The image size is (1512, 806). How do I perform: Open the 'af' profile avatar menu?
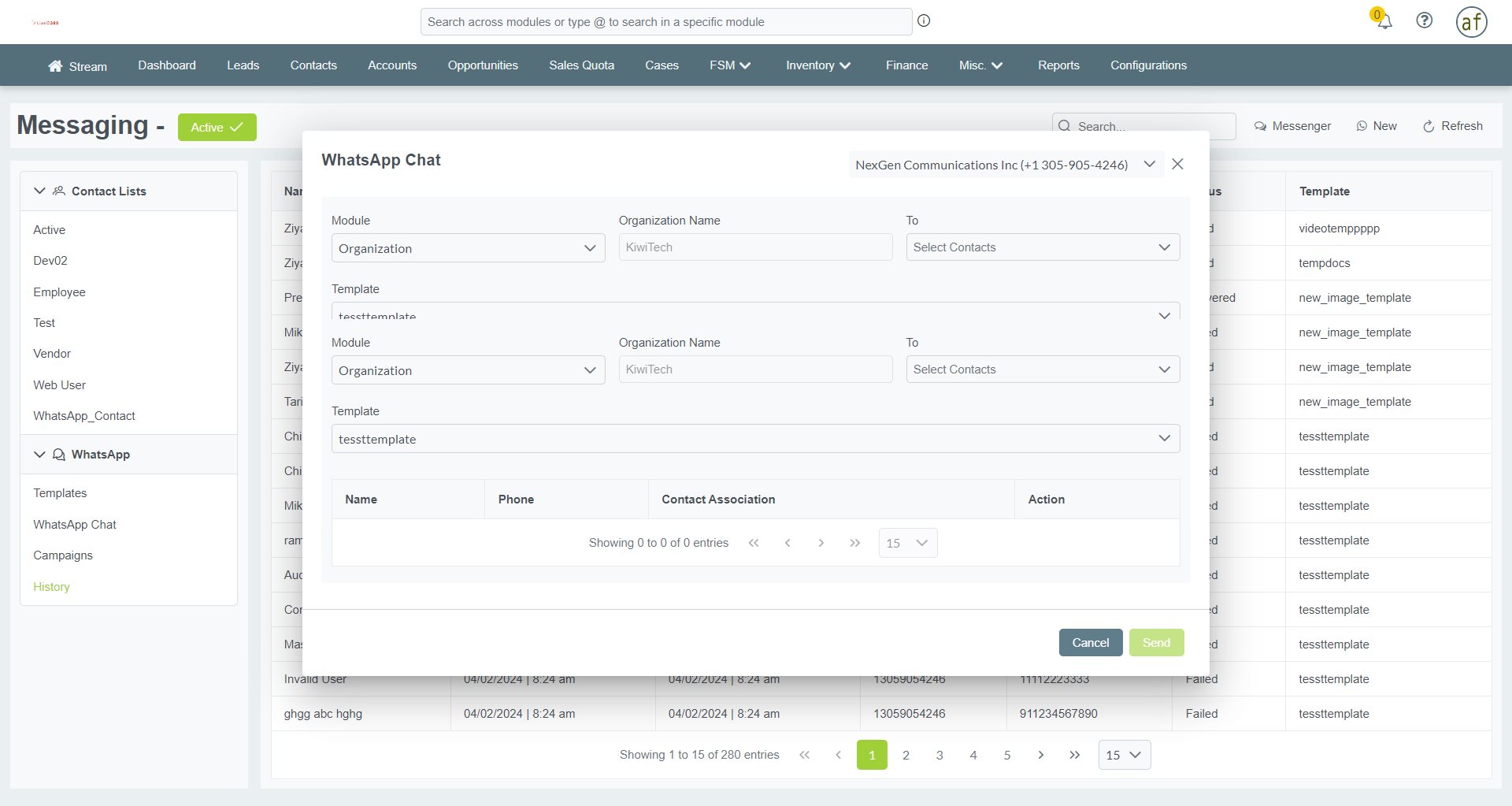click(1471, 22)
